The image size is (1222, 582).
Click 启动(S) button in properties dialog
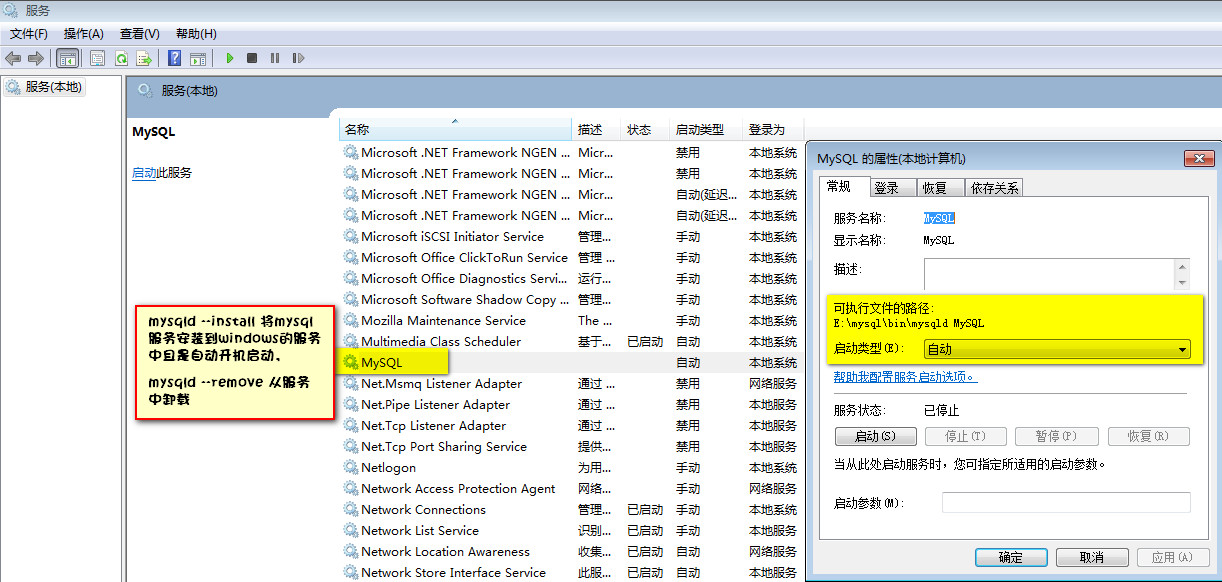875,436
